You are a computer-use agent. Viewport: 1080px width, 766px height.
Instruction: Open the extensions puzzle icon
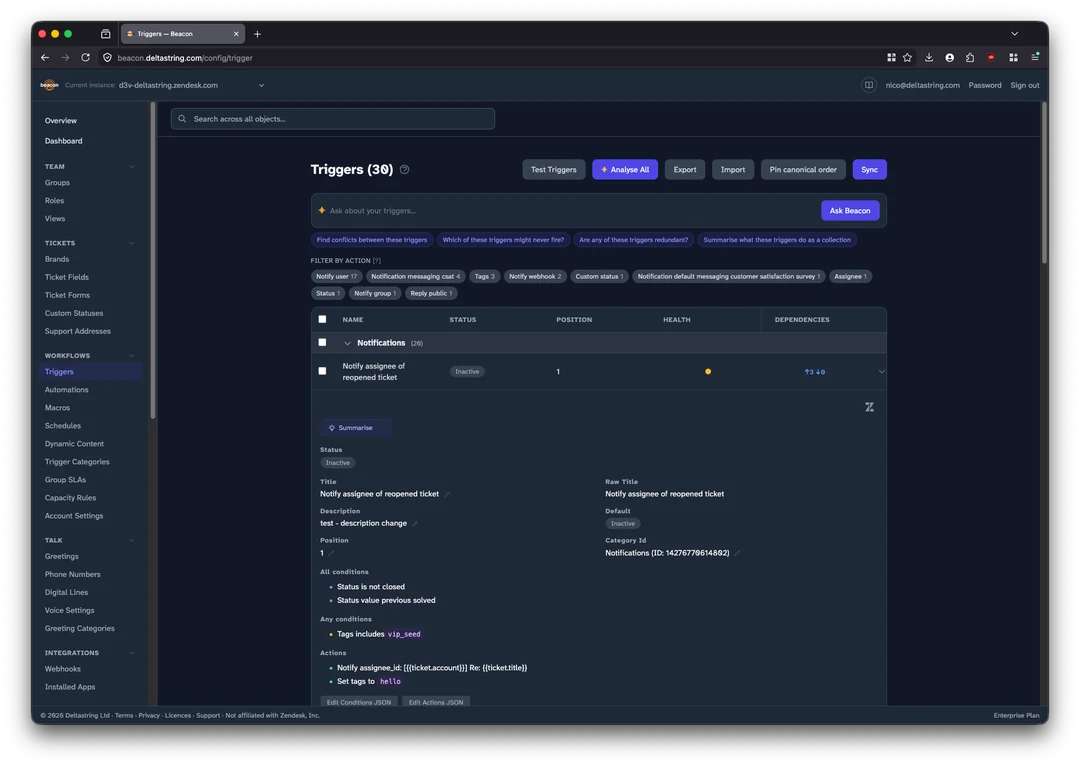[x=970, y=58]
